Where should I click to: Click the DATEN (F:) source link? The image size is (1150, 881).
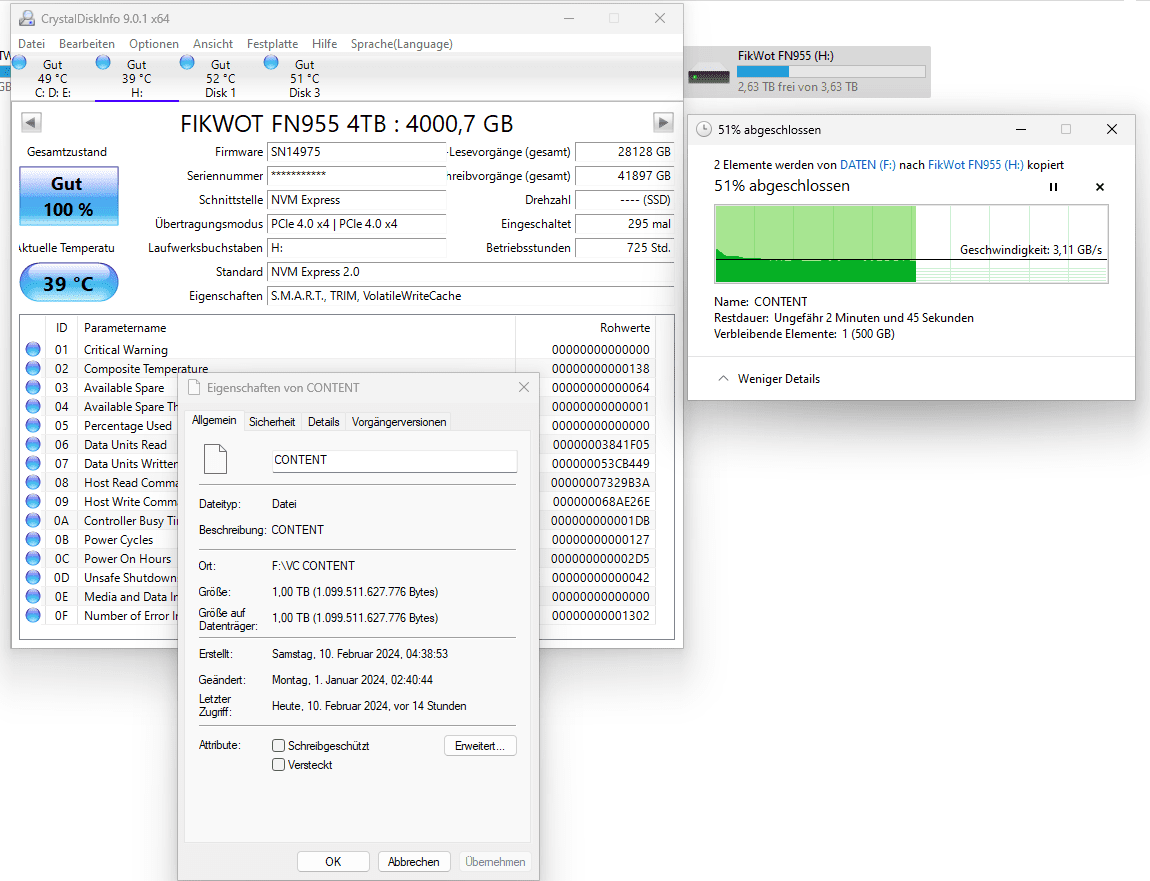[868, 165]
